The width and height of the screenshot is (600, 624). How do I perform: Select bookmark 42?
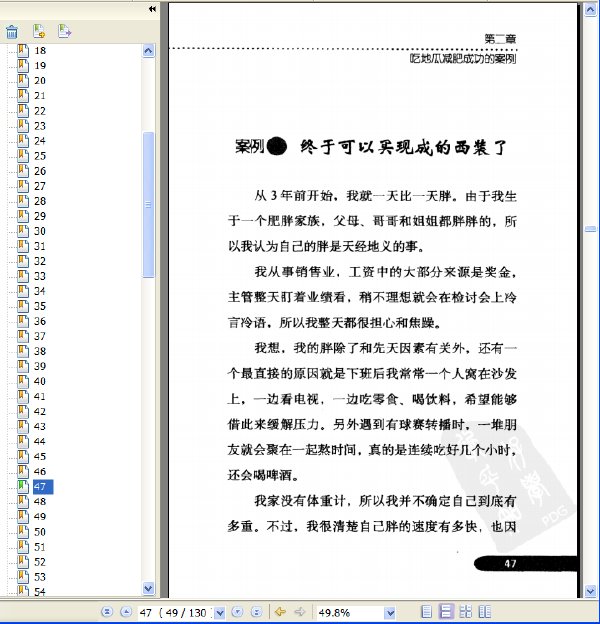point(40,411)
